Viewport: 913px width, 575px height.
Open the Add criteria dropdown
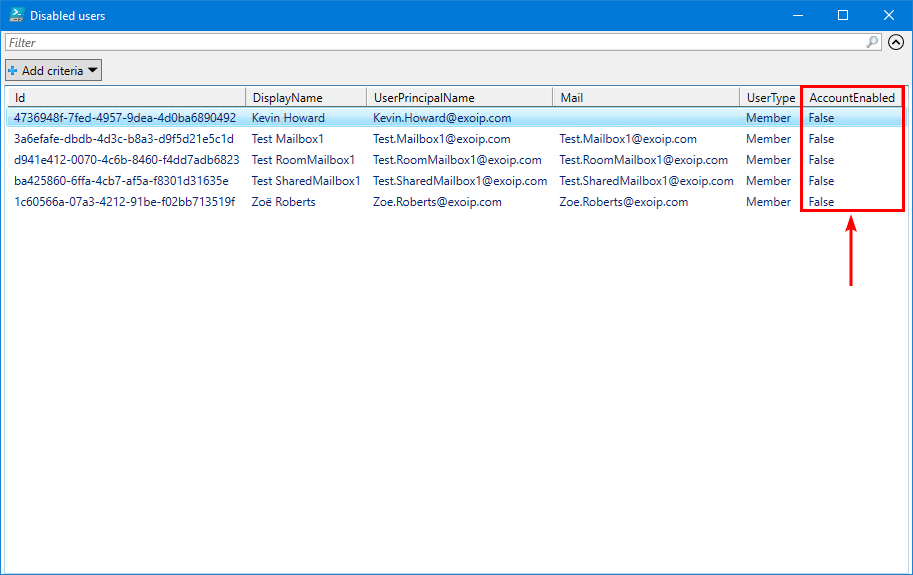[x=53, y=70]
